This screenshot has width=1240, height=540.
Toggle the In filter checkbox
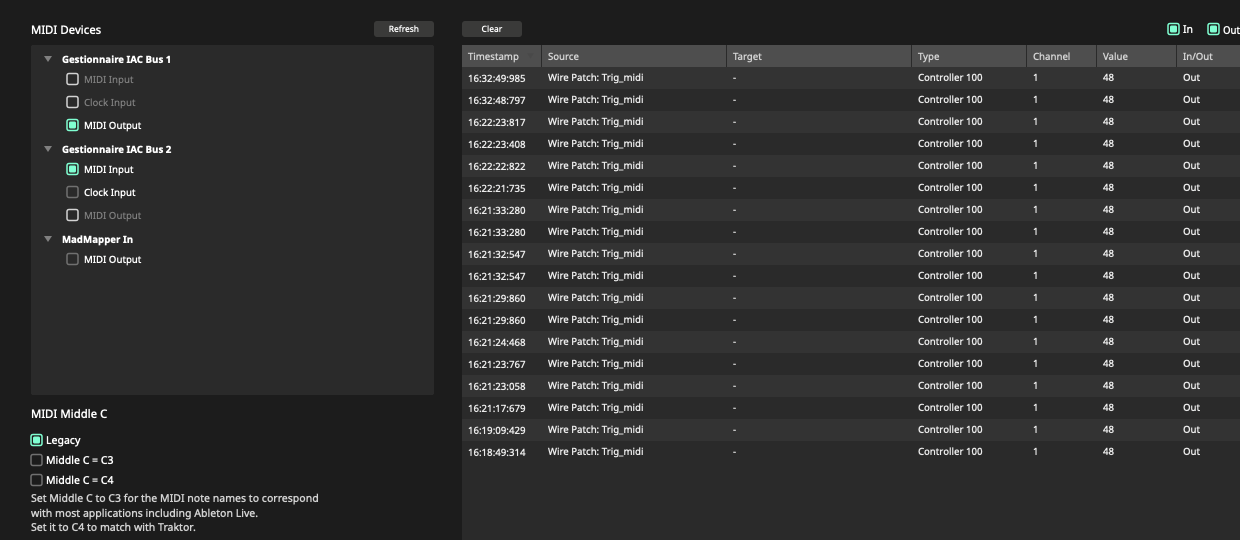(x=1174, y=29)
